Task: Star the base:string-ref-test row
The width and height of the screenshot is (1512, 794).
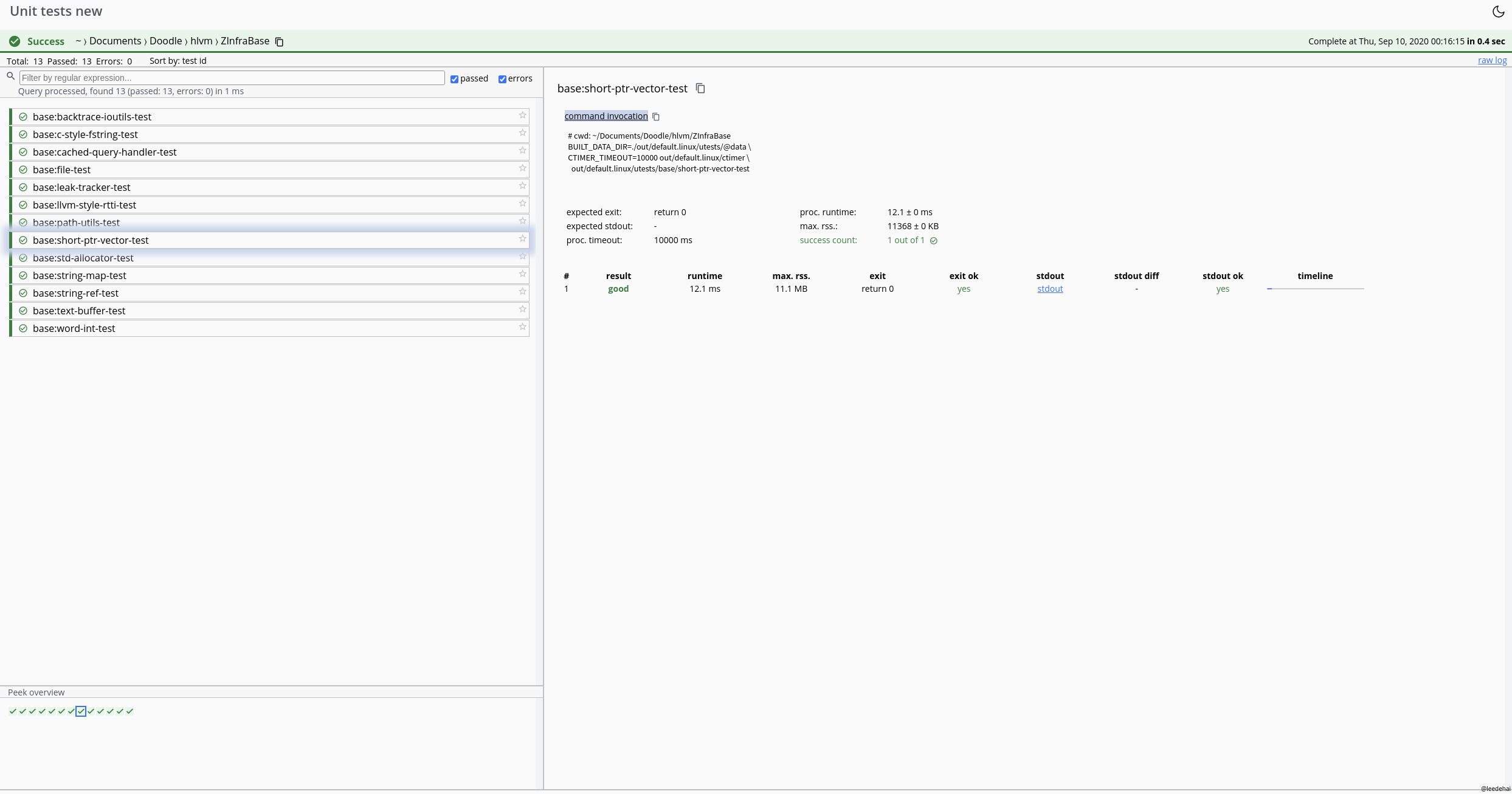Action: (522, 291)
